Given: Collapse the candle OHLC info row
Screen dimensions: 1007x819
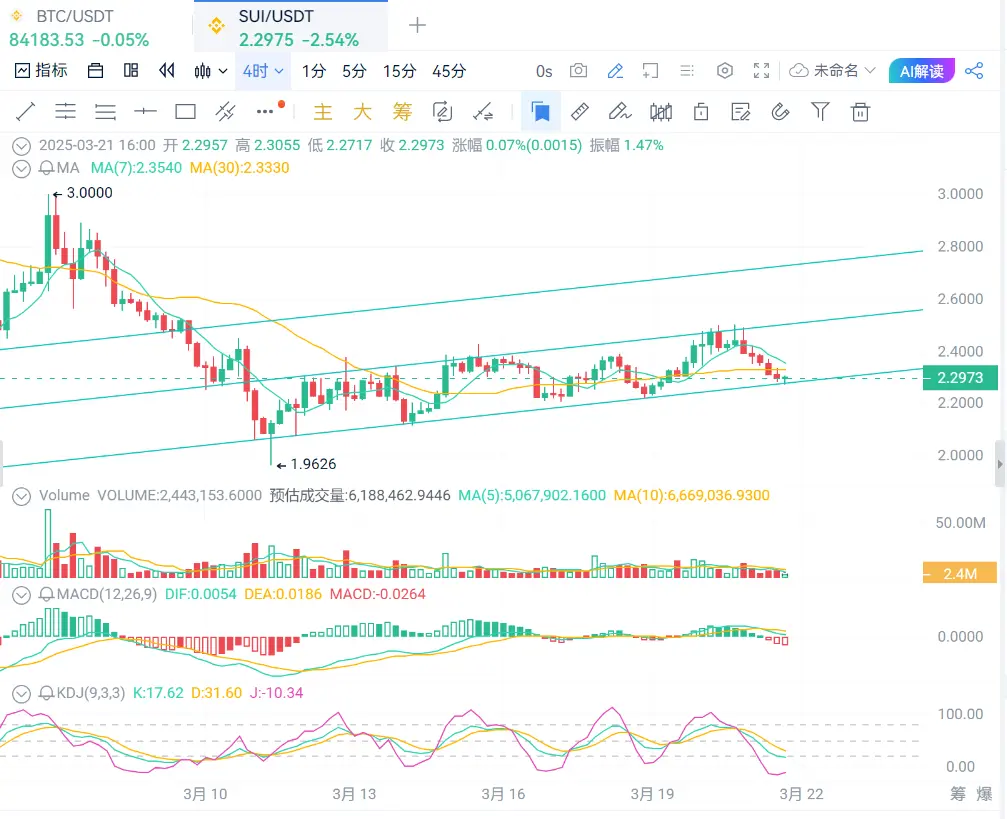Looking at the screenshot, I should coord(21,146).
